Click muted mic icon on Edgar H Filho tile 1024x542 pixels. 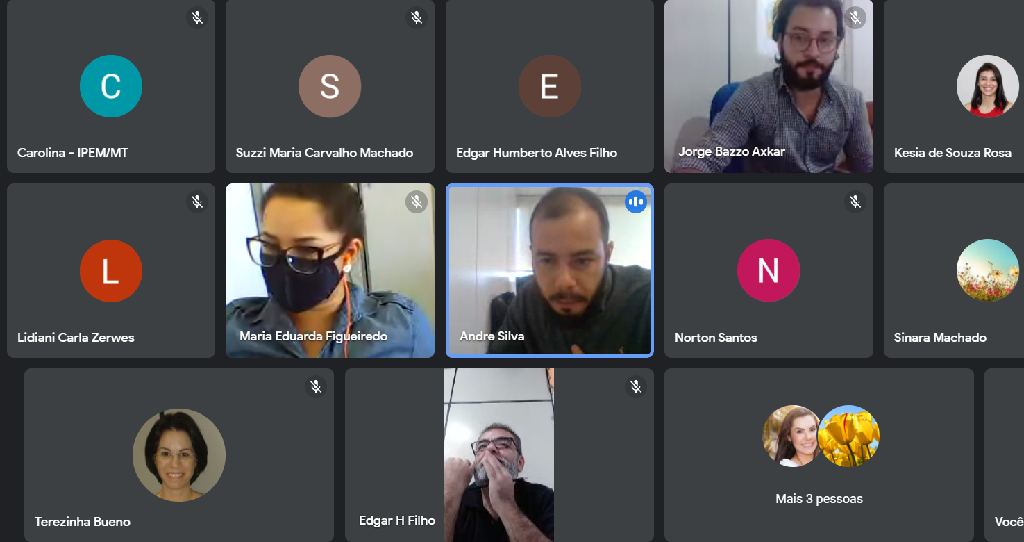(x=635, y=387)
